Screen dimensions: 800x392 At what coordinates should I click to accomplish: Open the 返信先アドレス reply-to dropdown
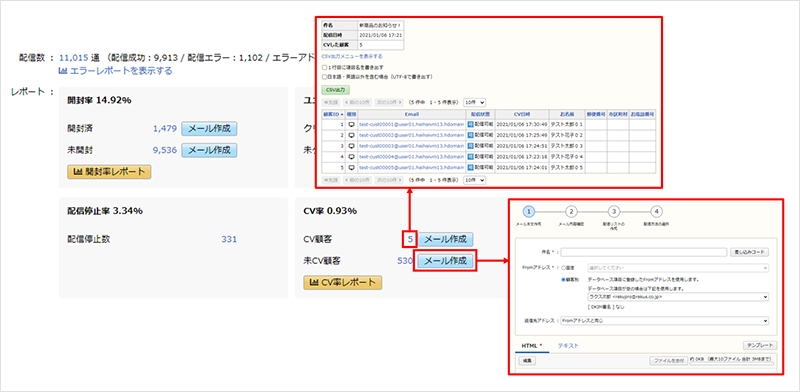tap(664, 321)
